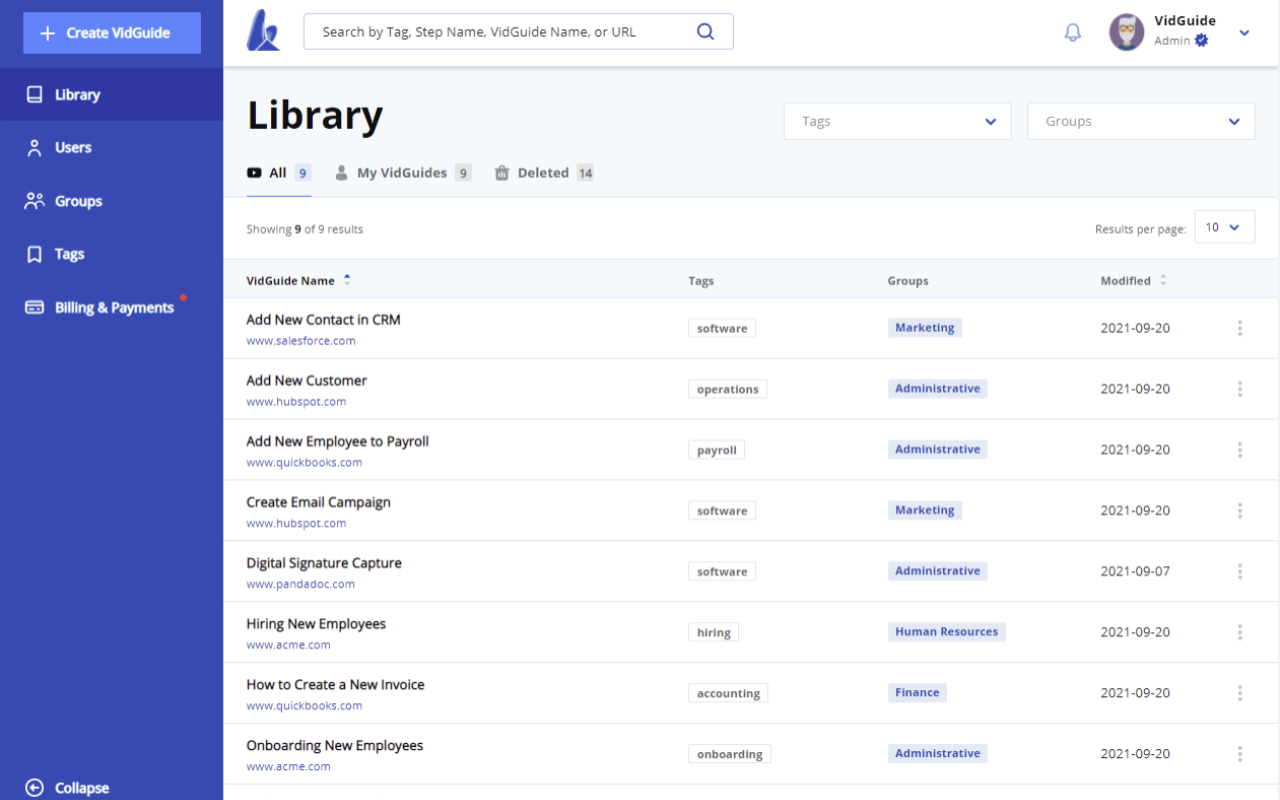This screenshot has height=800, width=1280.
Task: Open the www.pandadoc.com link
Action: [302, 583]
